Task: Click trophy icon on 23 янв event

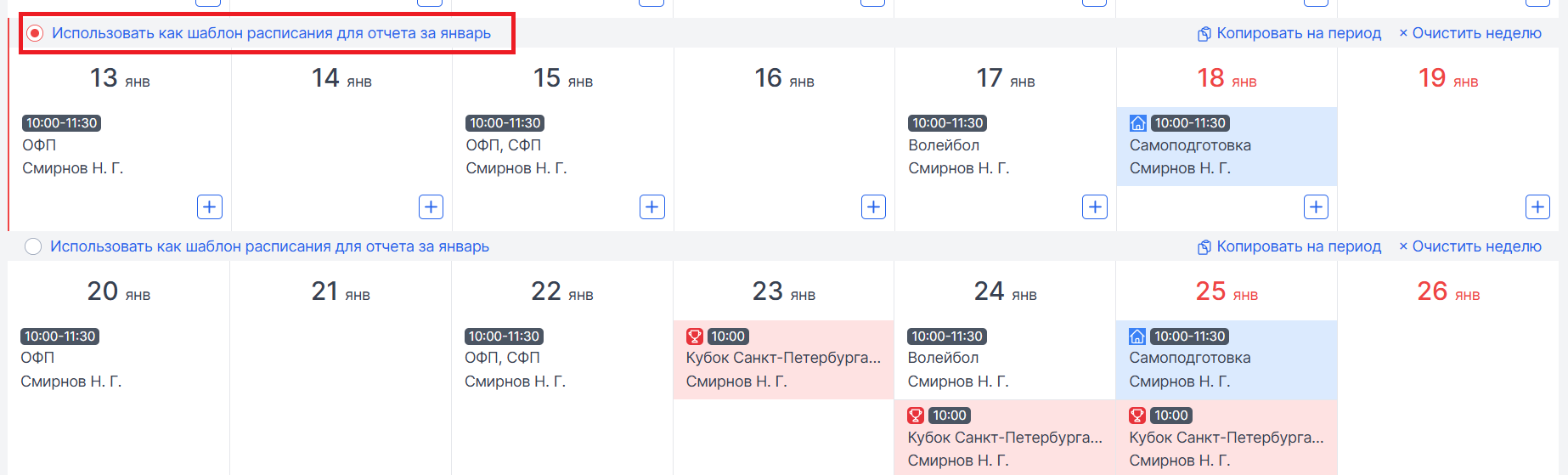Action: tap(695, 336)
